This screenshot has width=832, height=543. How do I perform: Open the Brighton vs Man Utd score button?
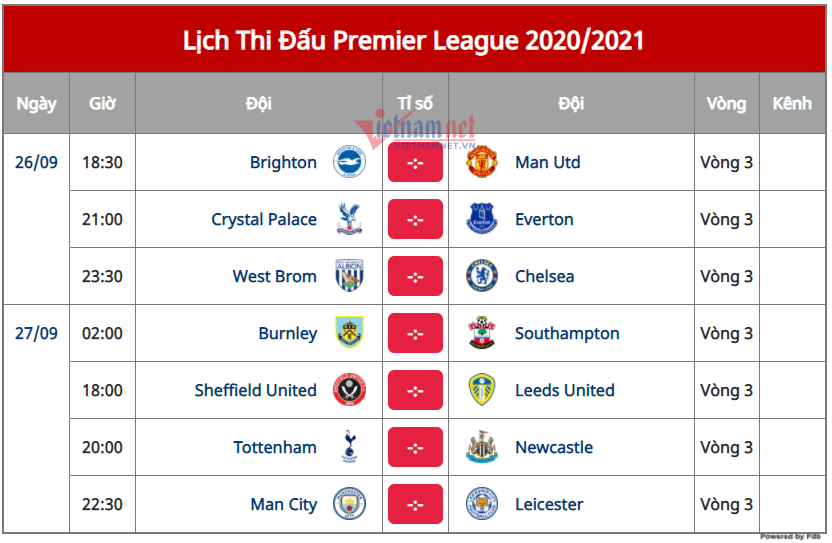point(415,163)
